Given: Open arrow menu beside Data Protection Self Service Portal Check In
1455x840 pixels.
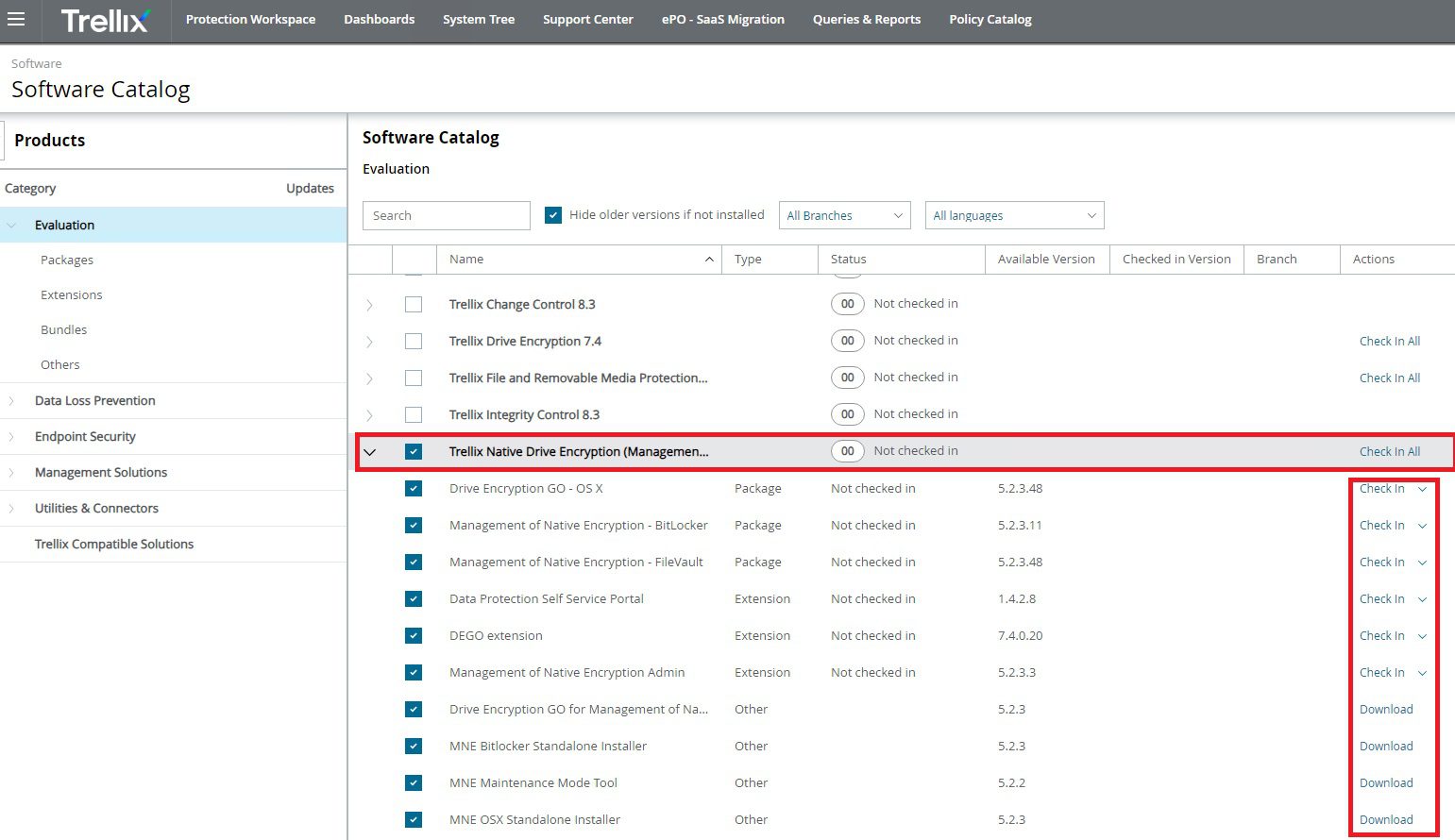Looking at the screenshot, I should 1422,599.
